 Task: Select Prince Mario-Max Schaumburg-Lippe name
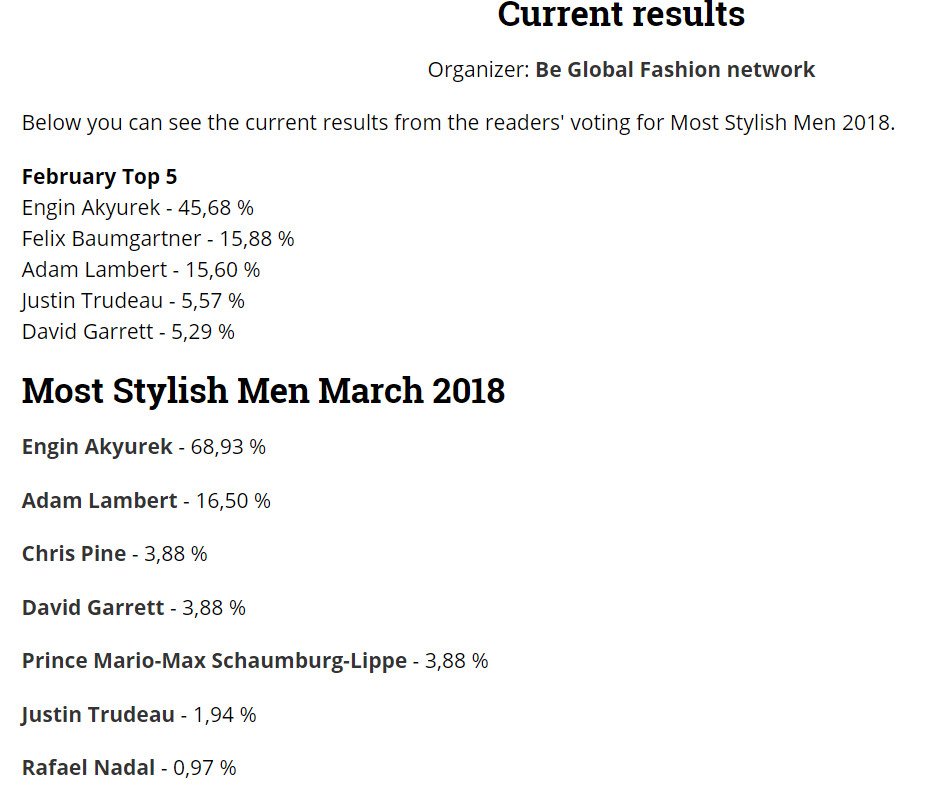(214, 661)
